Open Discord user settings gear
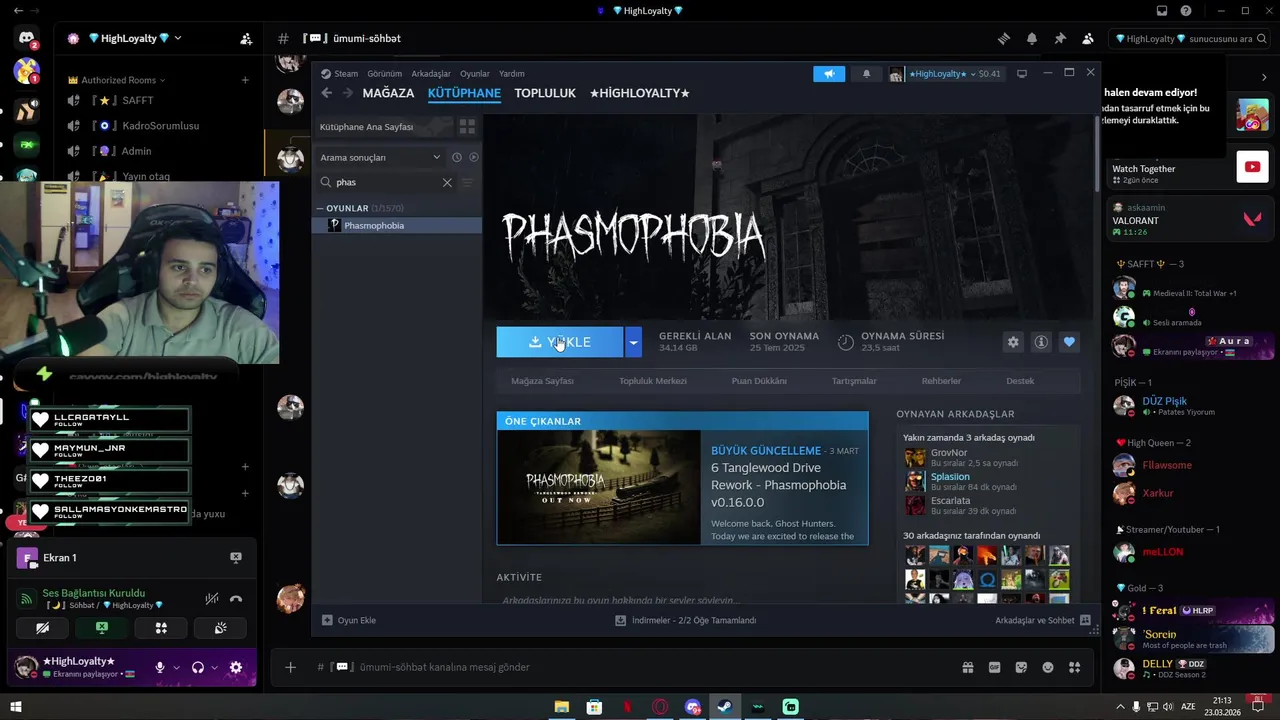1280x720 pixels. [236, 667]
